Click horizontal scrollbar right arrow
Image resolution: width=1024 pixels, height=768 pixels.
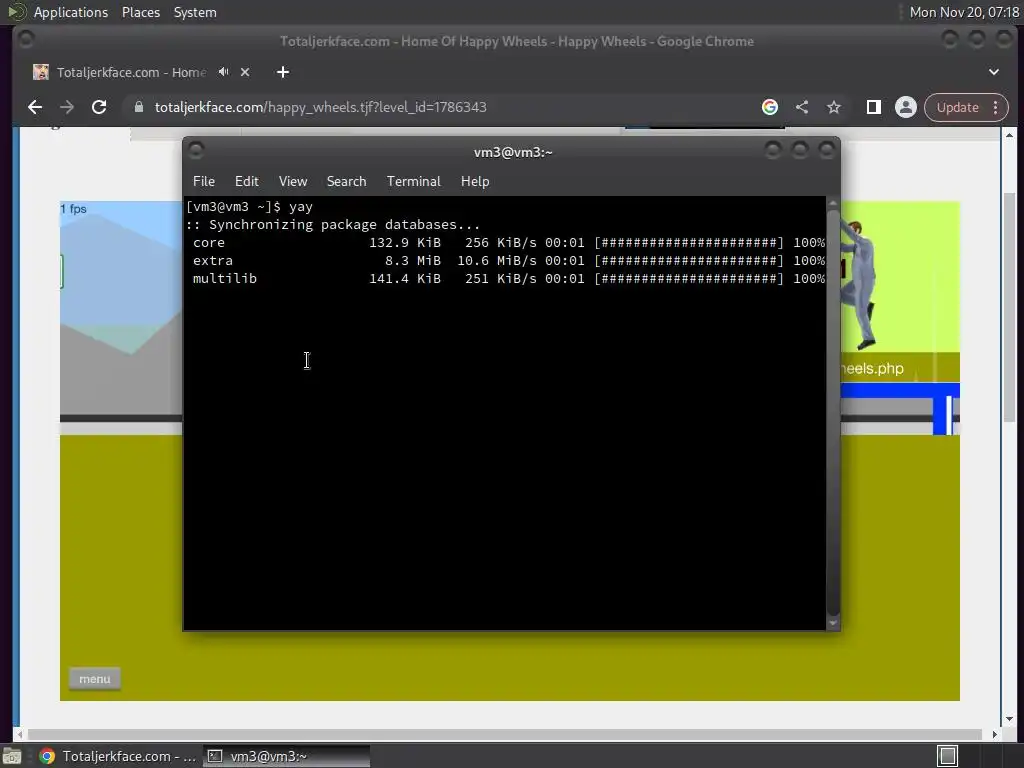(x=995, y=735)
